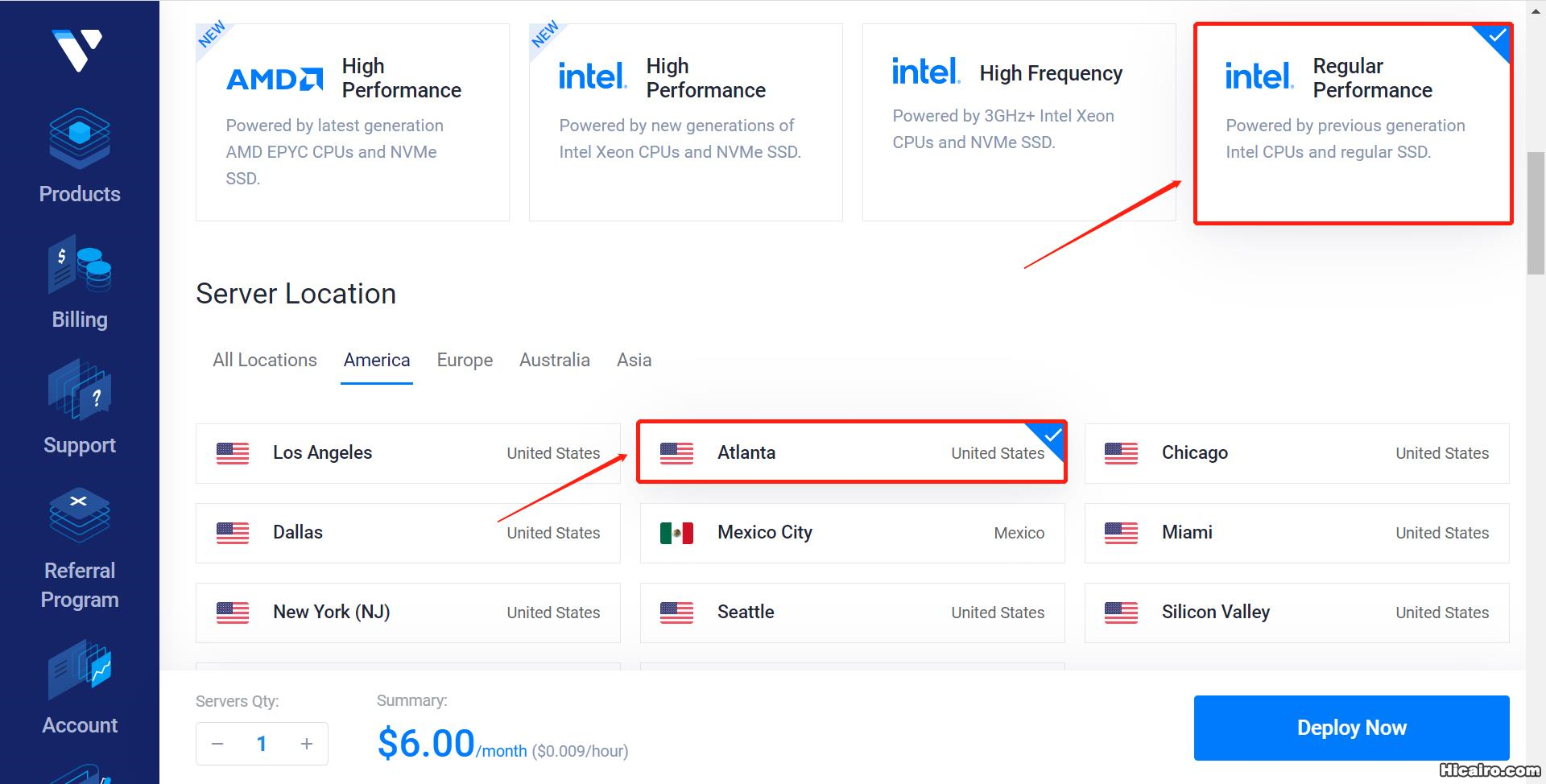Decrease servers quantity with minus button
The image size is (1546, 784).
(217, 744)
